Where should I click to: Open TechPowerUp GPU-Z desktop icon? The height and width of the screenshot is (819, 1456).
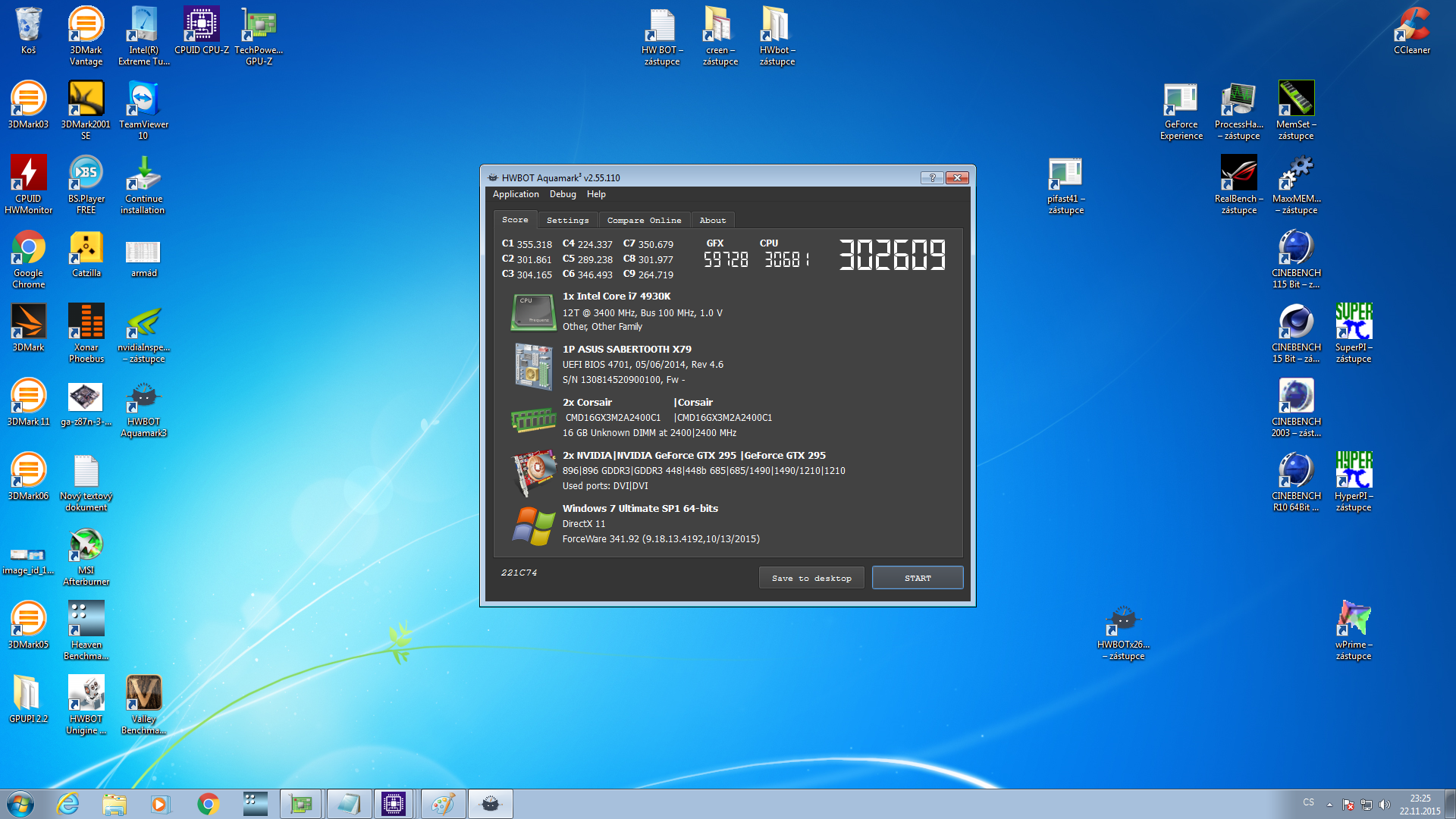[259, 36]
